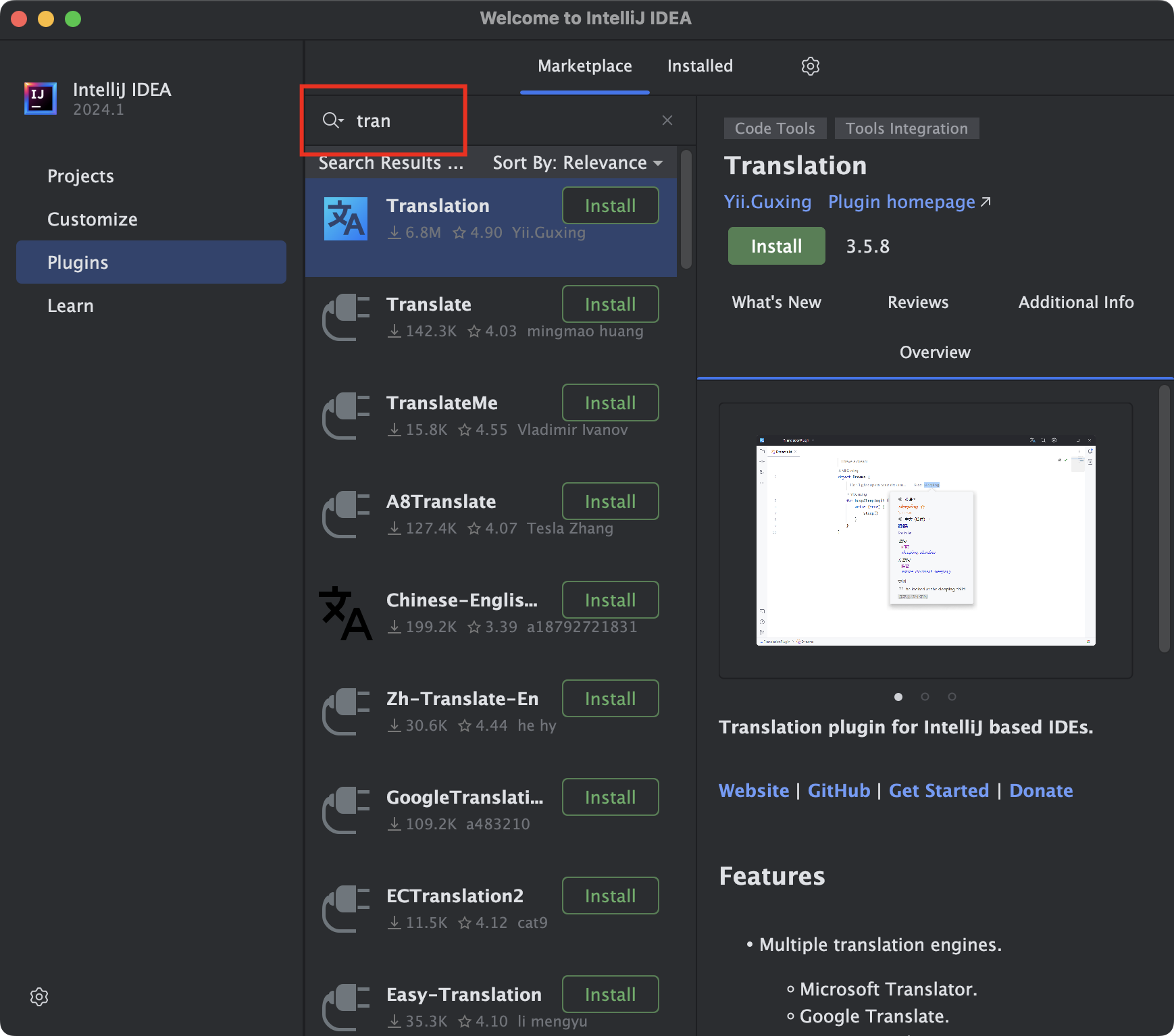Open Projects in the sidebar
Image resolution: width=1174 pixels, height=1036 pixels.
[x=151, y=176]
